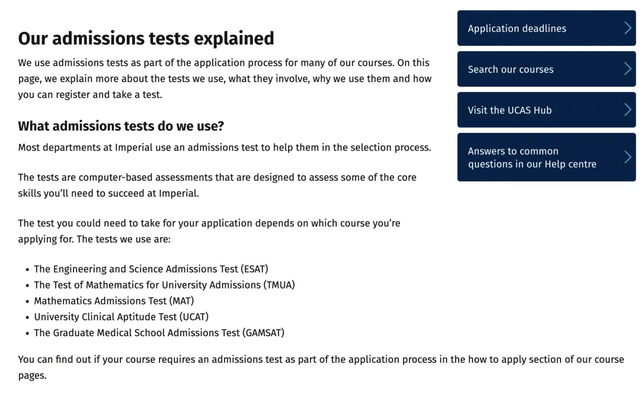Click the Mathematics Admissions Test (MAT) list item
Image resolution: width=640 pixels, height=396 pixels.
(x=114, y=301)
